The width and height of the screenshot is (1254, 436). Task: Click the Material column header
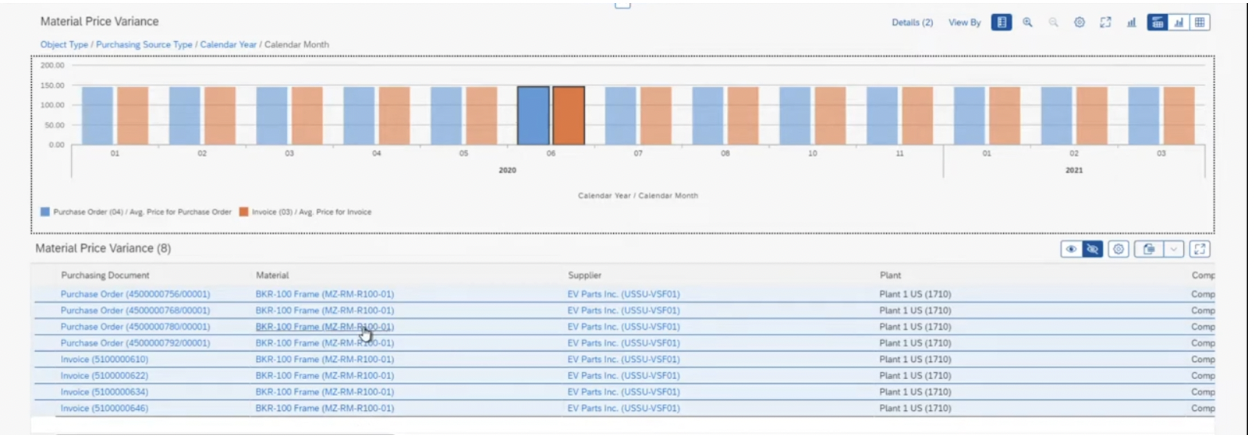[x=273, y=275]
